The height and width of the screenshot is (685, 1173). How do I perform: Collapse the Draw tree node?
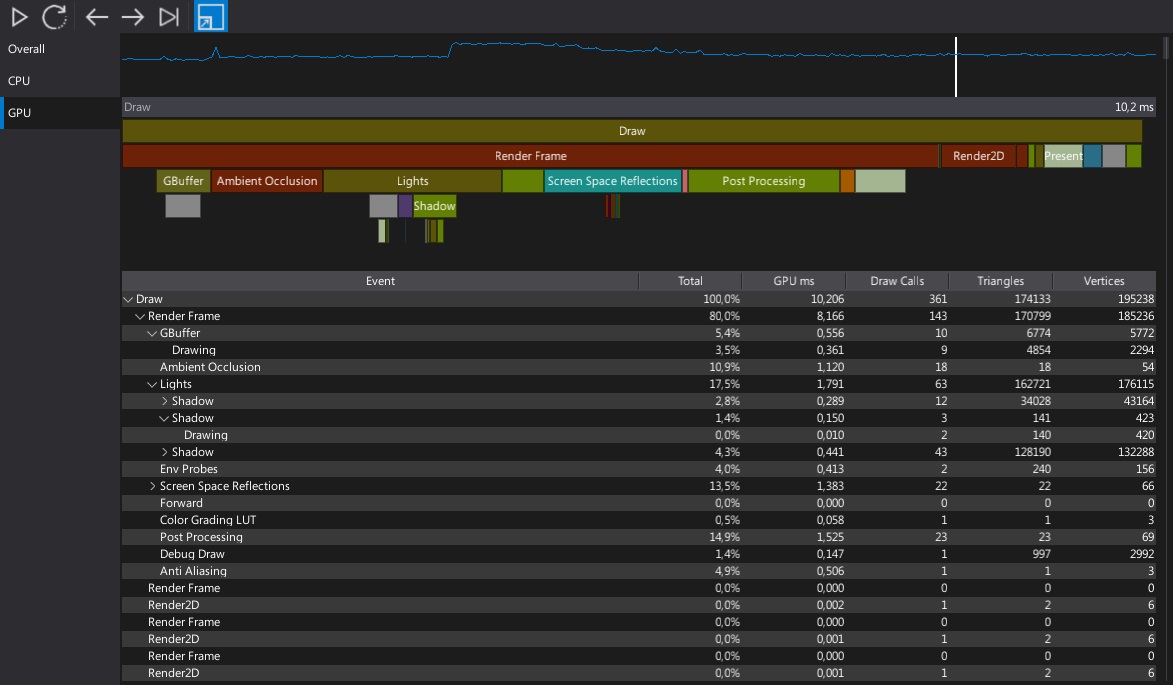point(128,298)
